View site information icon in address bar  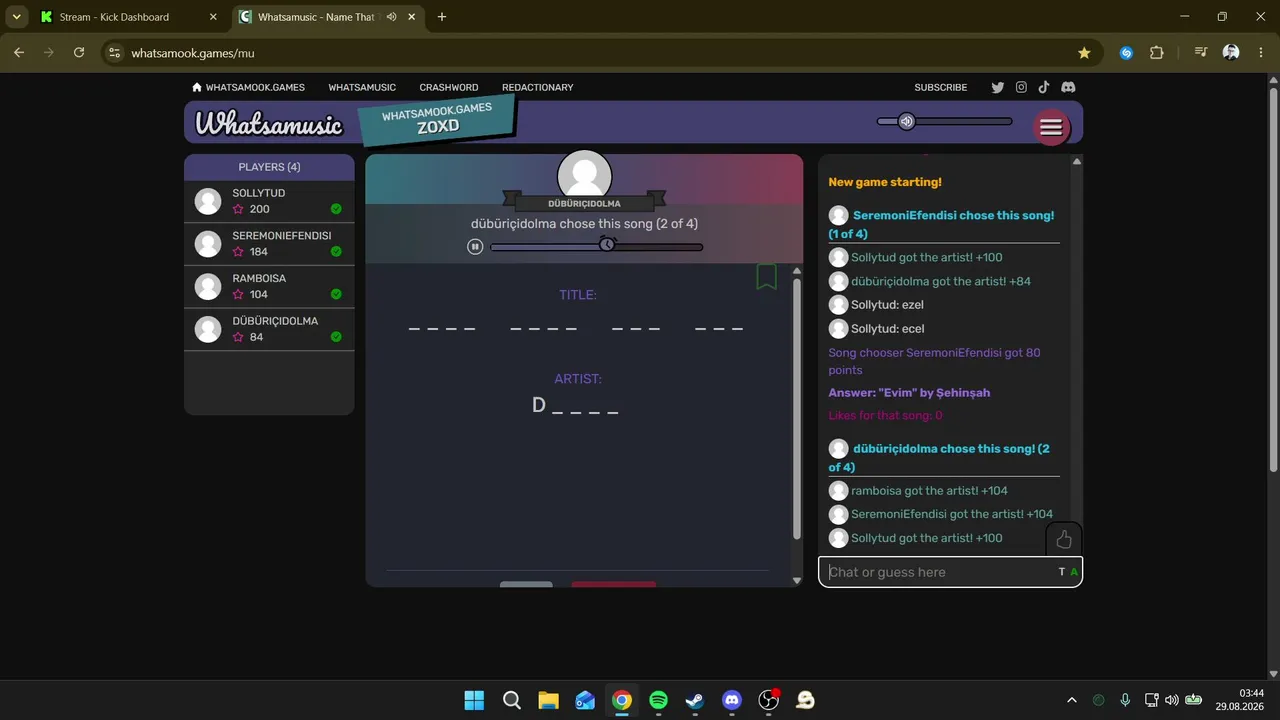click(114, 53)
